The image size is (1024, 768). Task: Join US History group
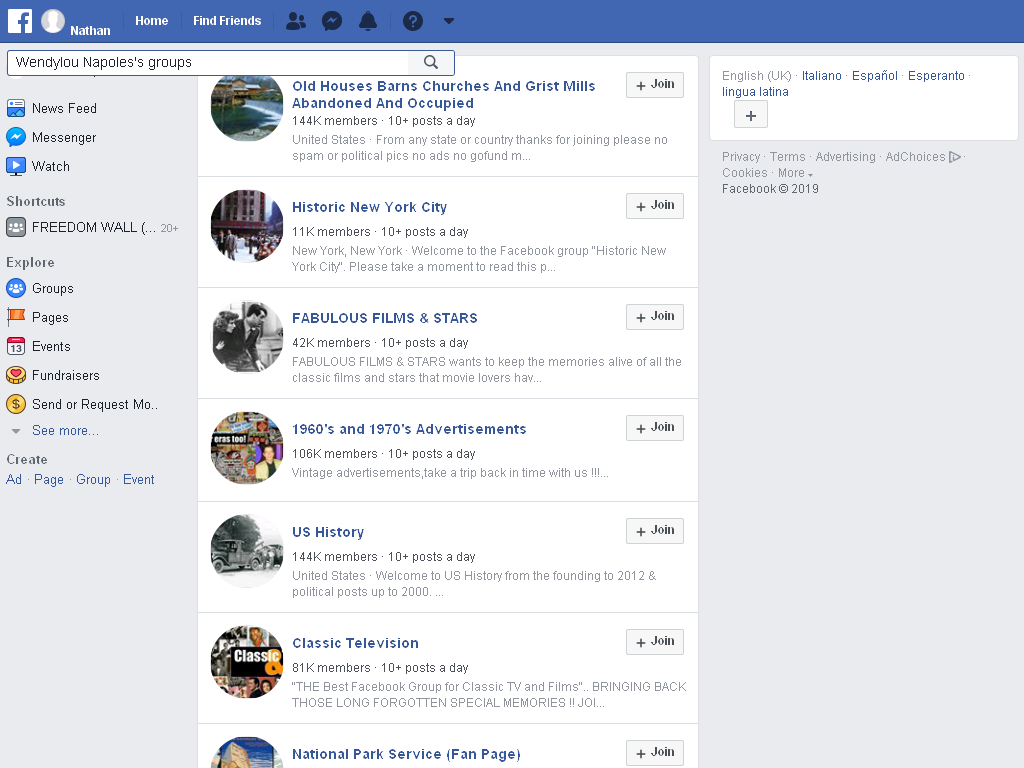(655, 531)
